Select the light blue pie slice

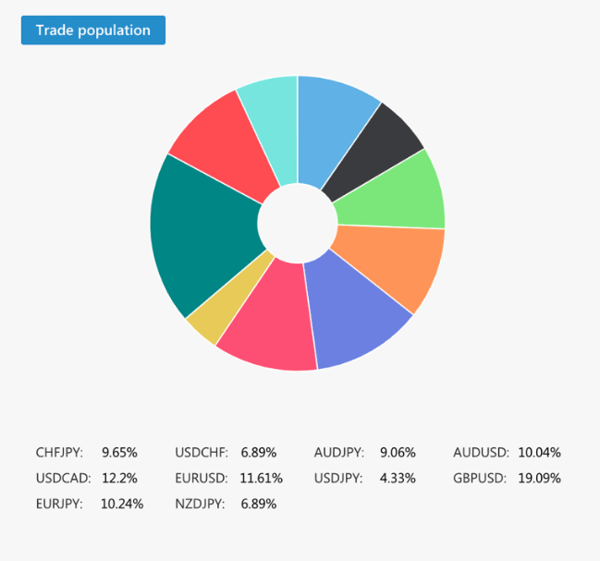tap(332, 130)
